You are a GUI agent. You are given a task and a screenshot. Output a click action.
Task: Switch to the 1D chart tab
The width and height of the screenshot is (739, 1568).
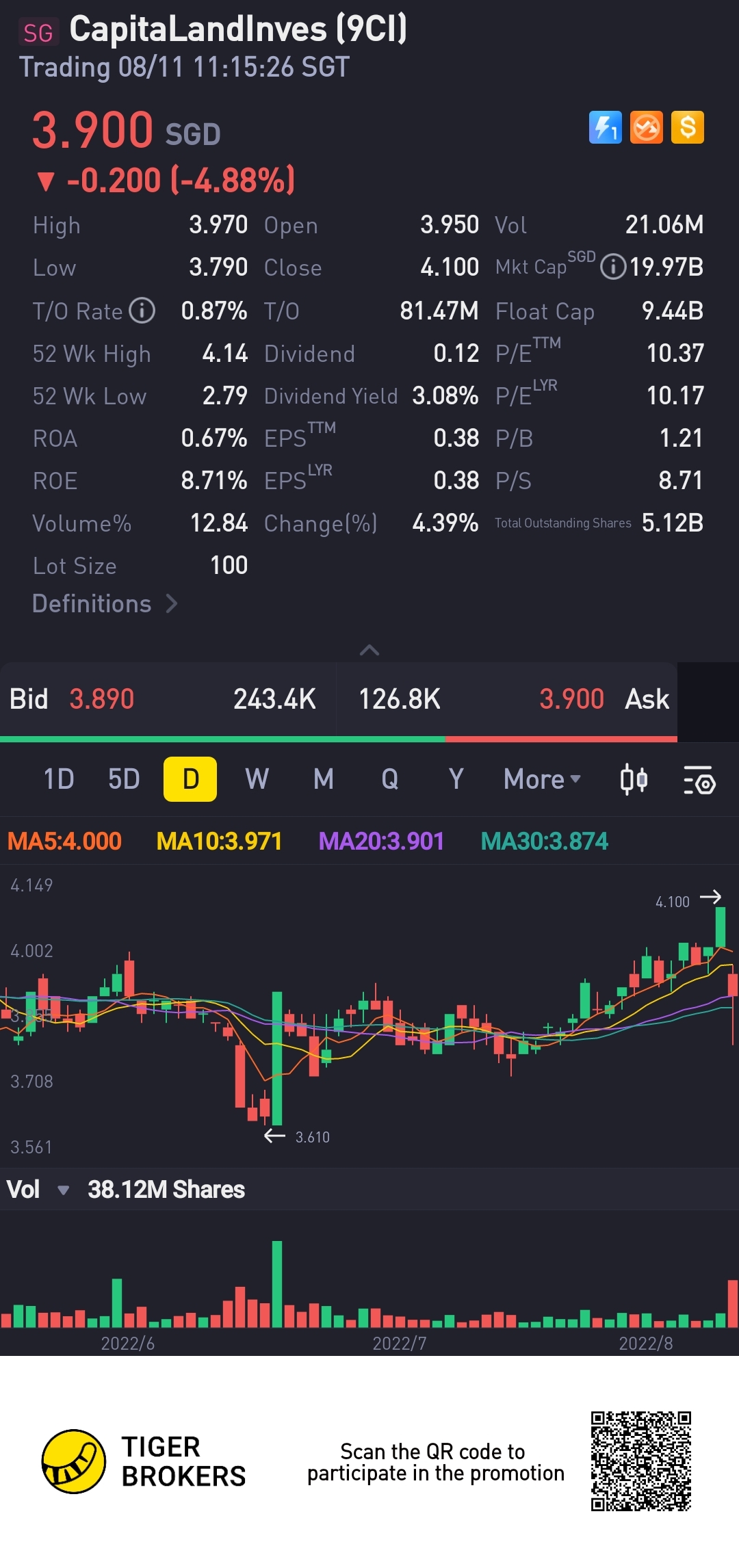(59, 779)
